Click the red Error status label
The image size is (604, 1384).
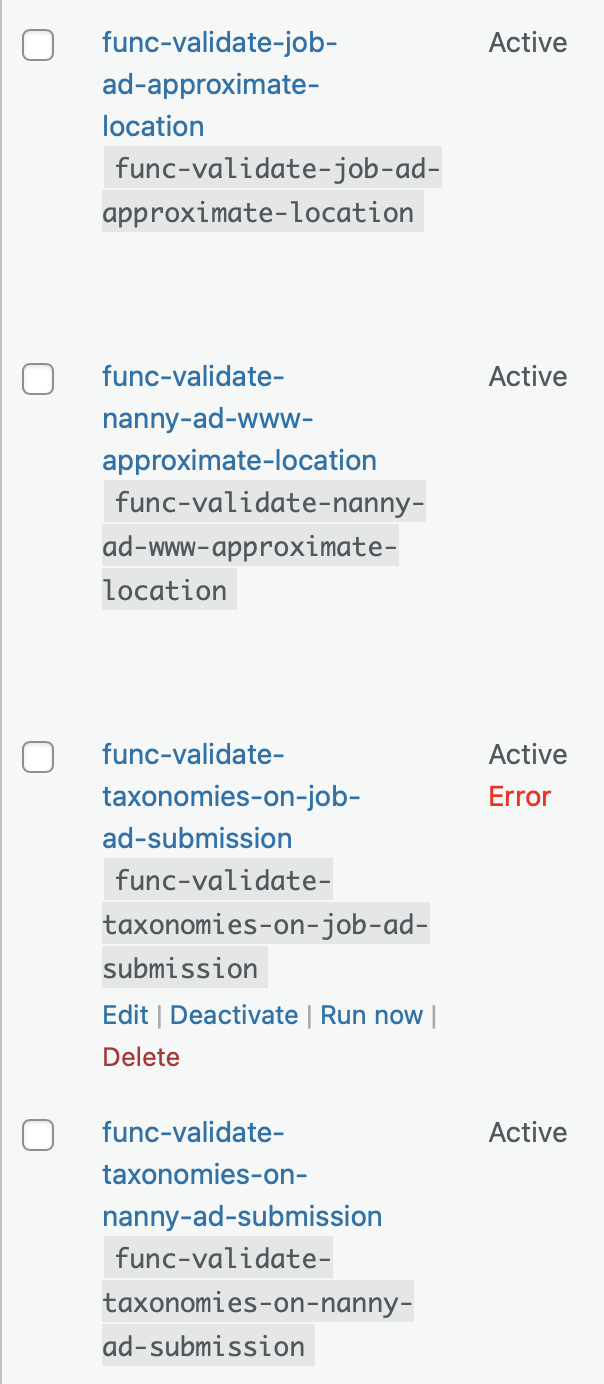pos(520,797)
